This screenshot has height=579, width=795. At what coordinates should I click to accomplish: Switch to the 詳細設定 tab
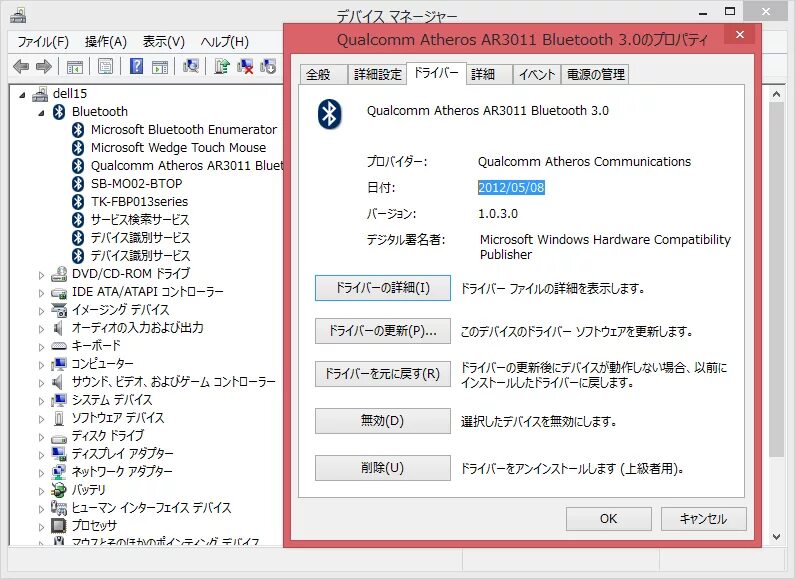(378, 75)
